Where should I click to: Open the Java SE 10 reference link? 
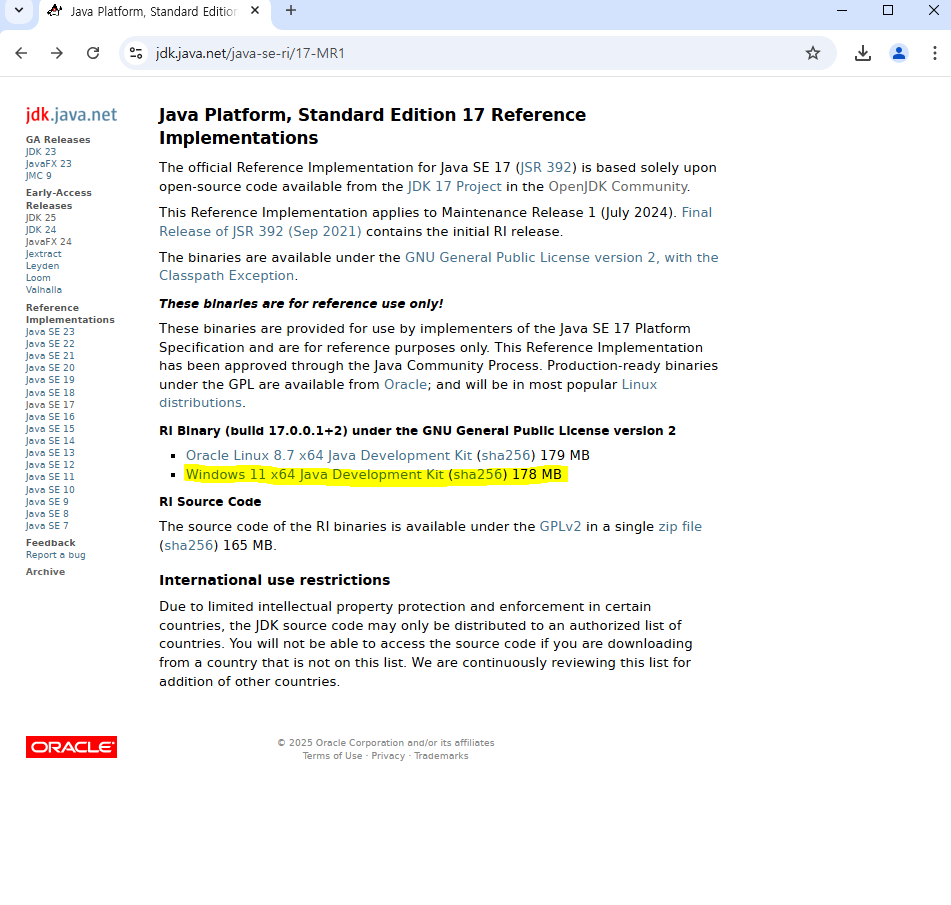[50, 490]
